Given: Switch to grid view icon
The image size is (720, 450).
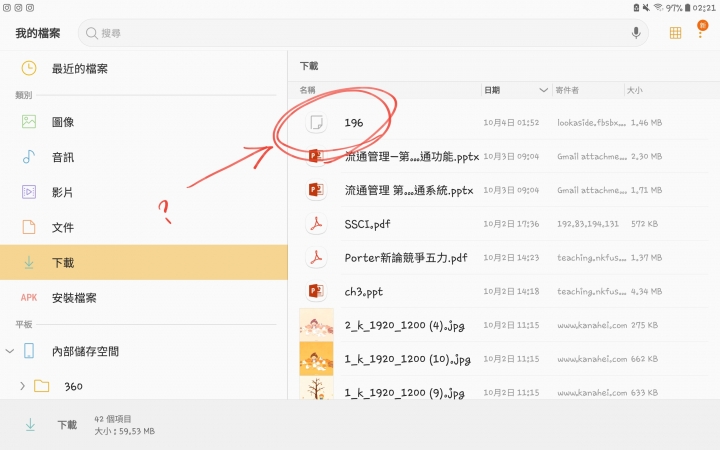Looking at the screenshot, I should (675, 33).
